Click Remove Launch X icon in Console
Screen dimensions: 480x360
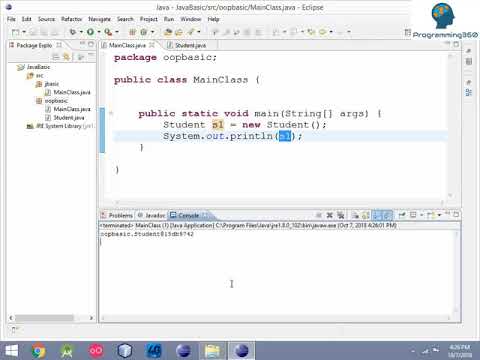click(x=329, y=215)
